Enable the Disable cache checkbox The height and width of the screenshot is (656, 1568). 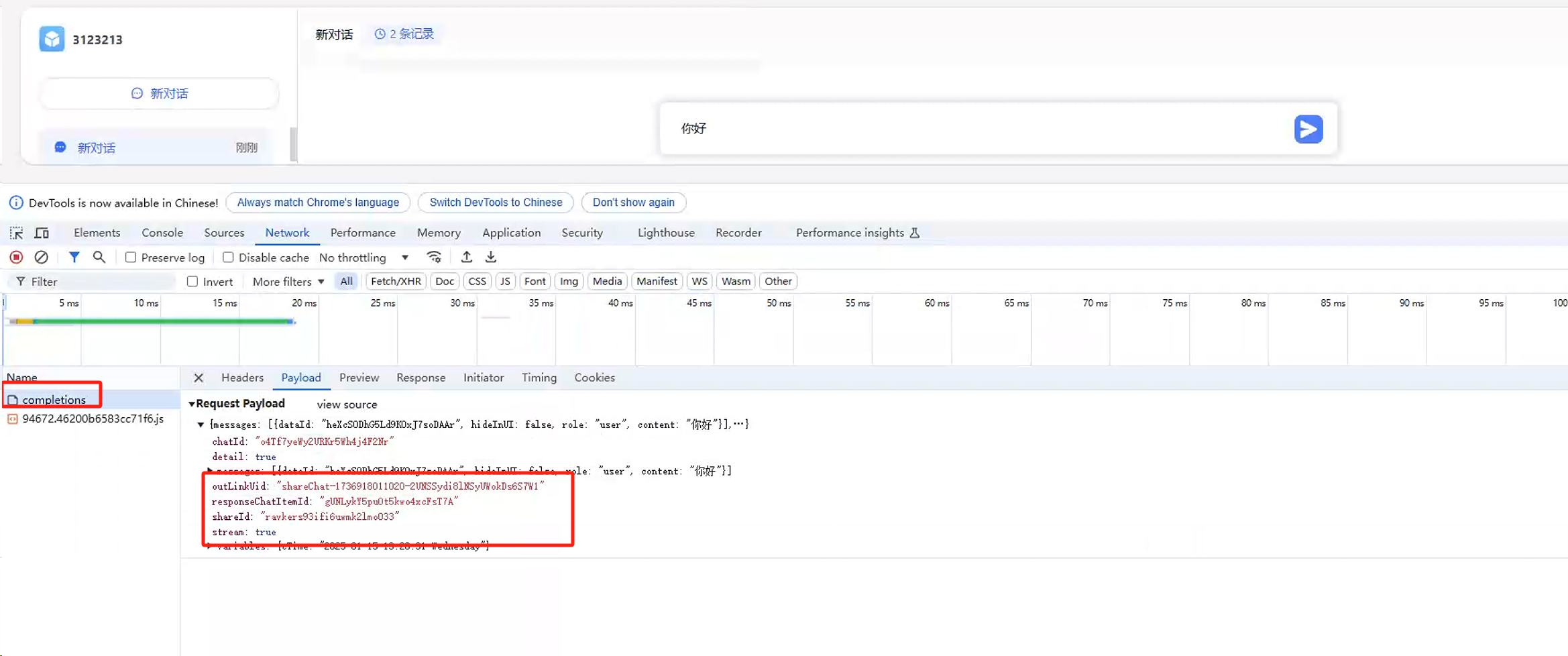228,258
